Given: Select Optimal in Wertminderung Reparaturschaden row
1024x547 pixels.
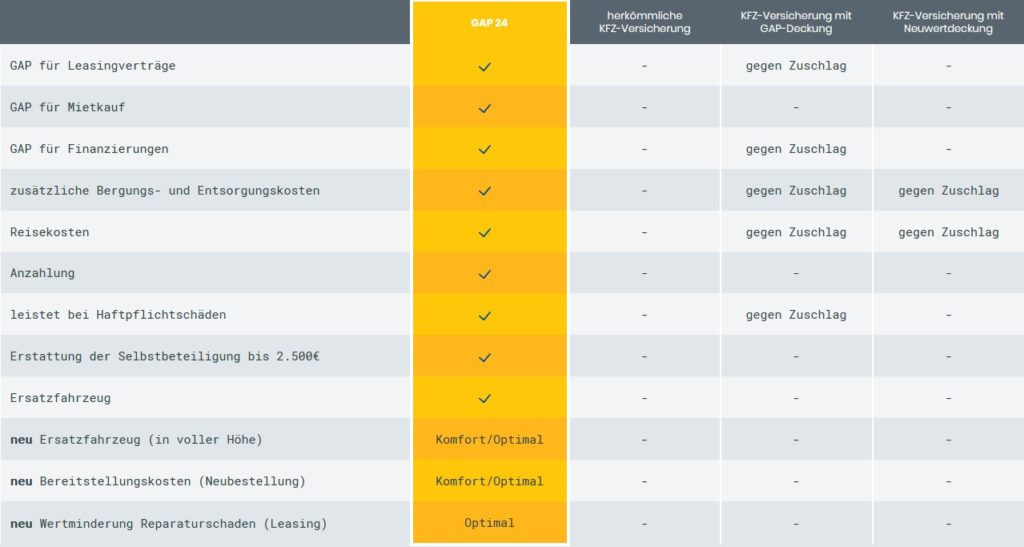Looking at the screenshot, I should tap(489, 523).
